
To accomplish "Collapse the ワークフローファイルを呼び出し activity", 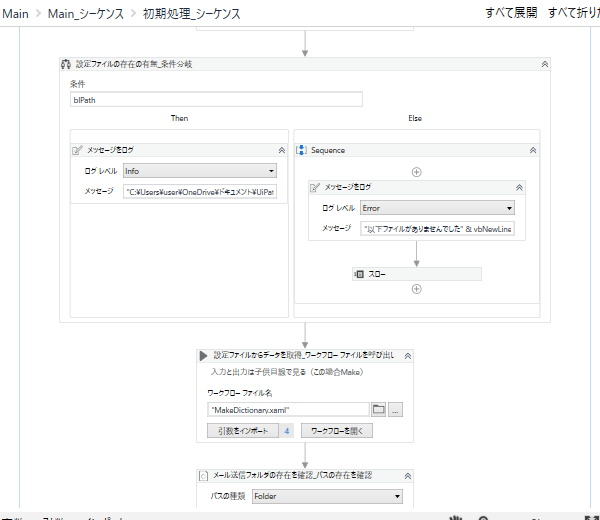I will click(x=408, y=356).
